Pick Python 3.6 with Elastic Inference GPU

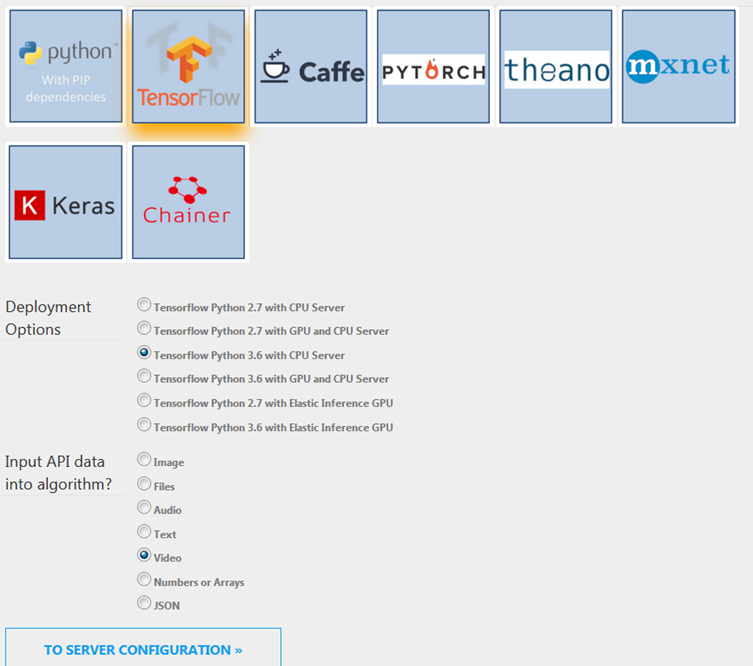pyautogui.click(x=144, y=424)
